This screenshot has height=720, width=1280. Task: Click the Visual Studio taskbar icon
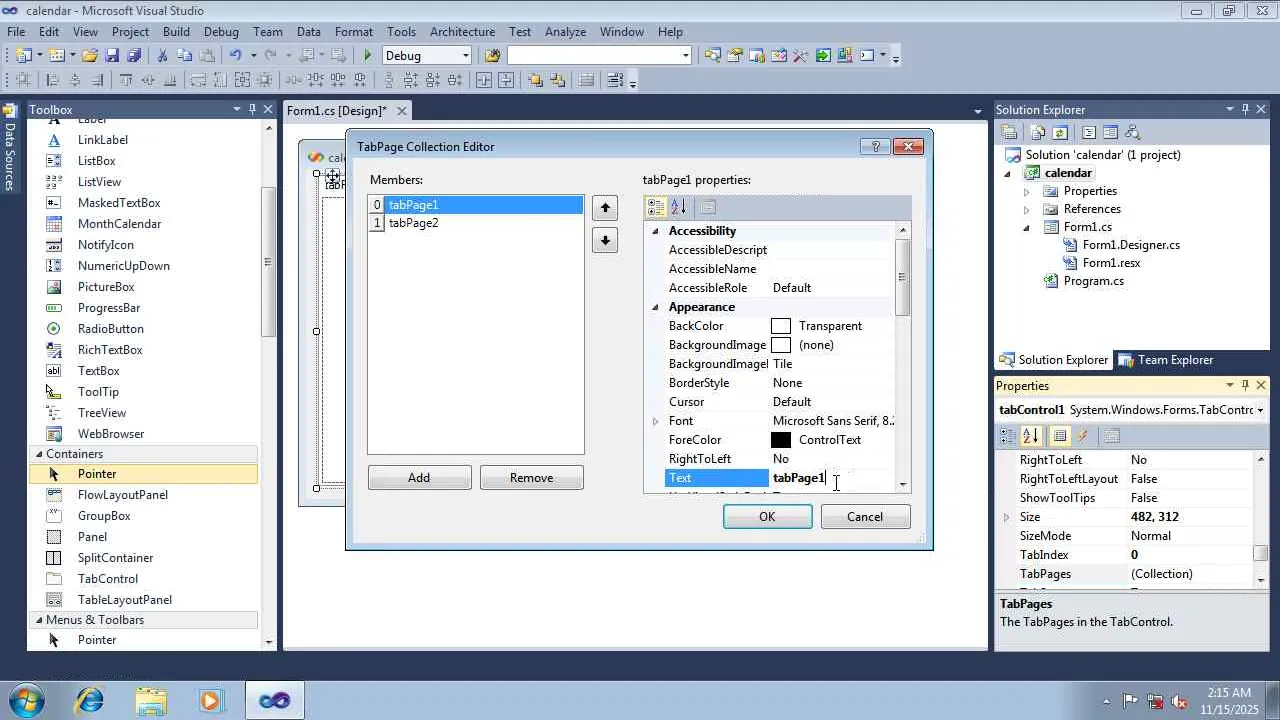pyautogui.click(x=274, y=701)
